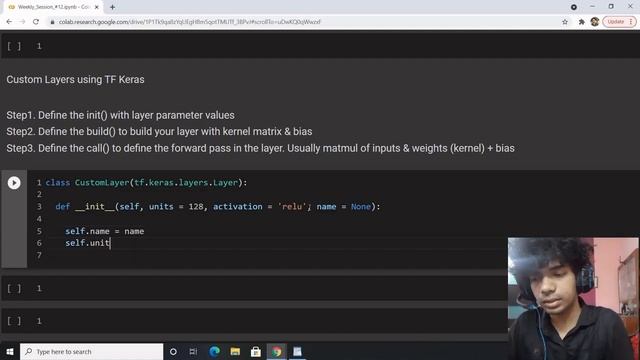Open File Explorer from the taskbar
The width and height of the screenshot is (640, 360).
[x=235, y=351]
